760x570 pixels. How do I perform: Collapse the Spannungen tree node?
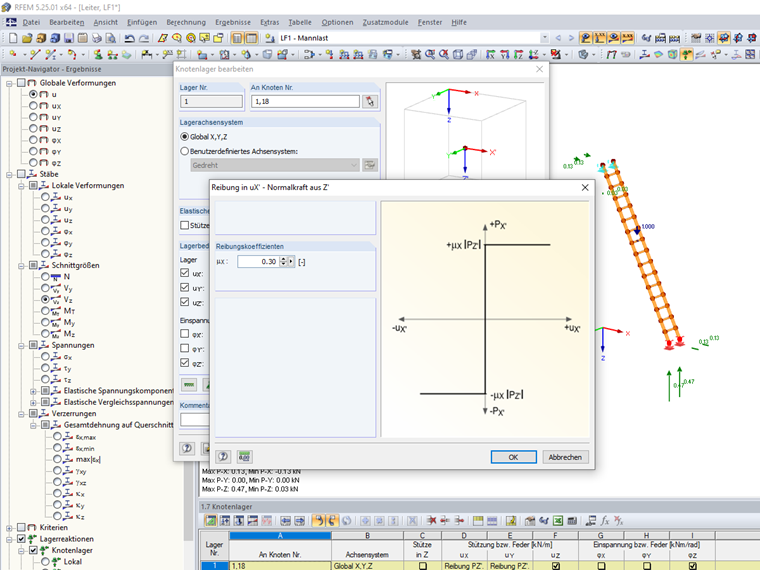click(x=21, y=346)
